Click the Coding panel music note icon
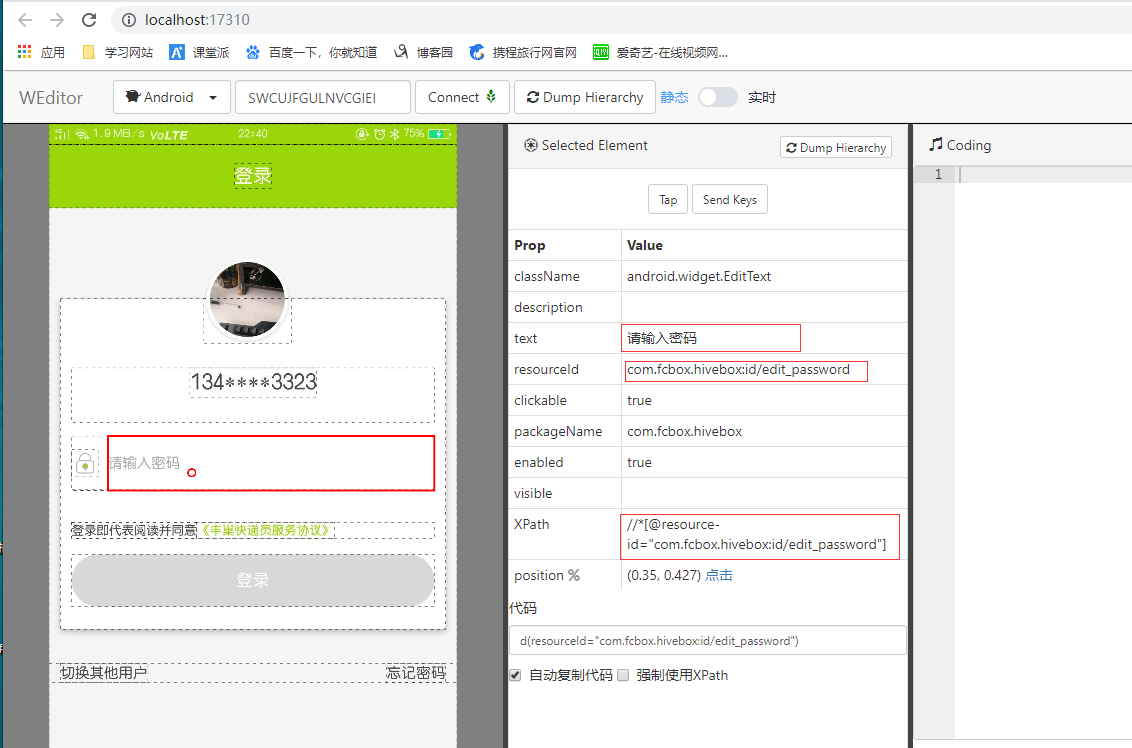Image resolution: width=1132 pixels, height=748 pixels. coord(936,144)
